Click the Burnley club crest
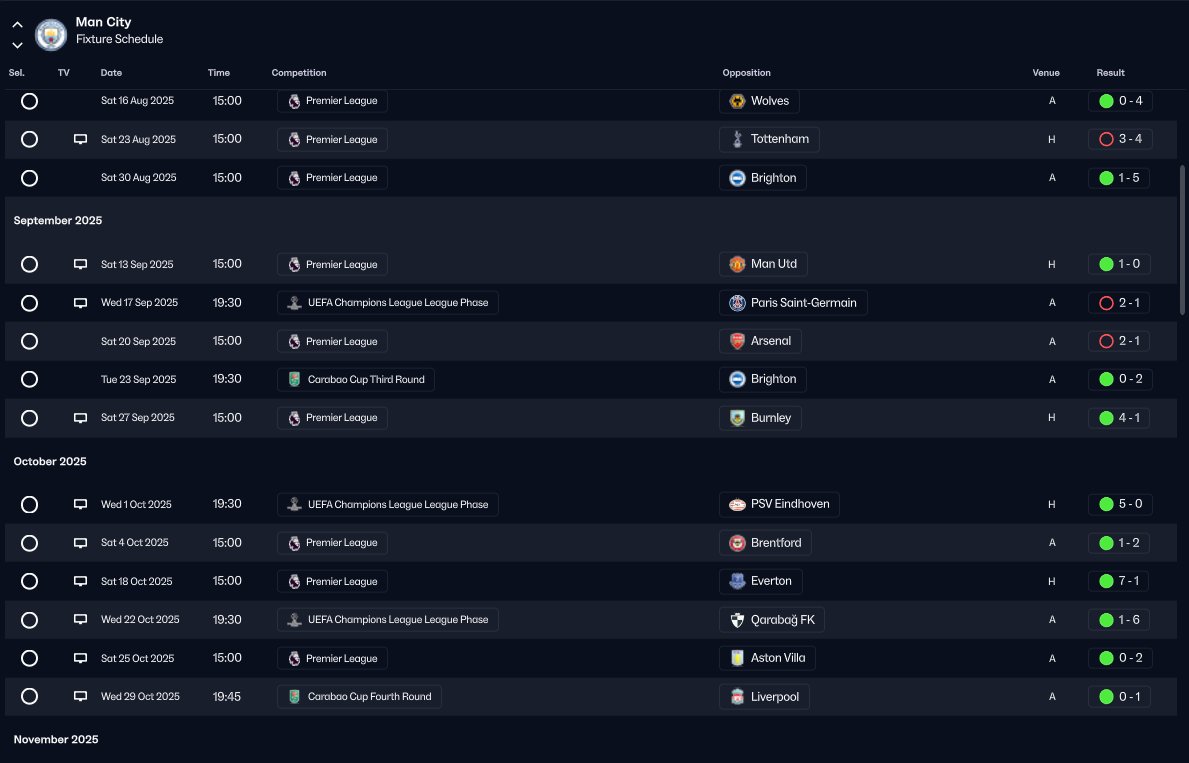This screenshot has height=763, width=1189. tap(737, 418)
